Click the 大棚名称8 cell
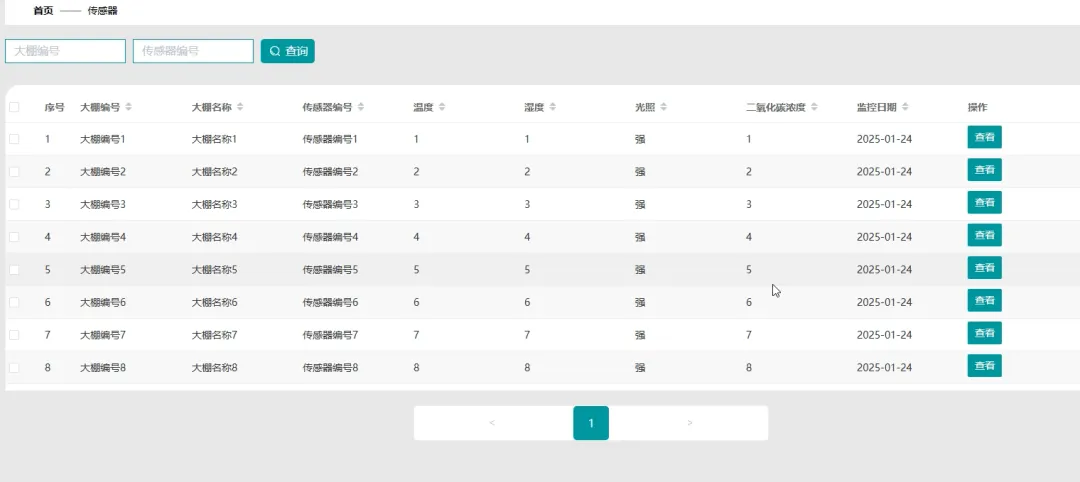The image size is (1080, 482). (214, 368)
